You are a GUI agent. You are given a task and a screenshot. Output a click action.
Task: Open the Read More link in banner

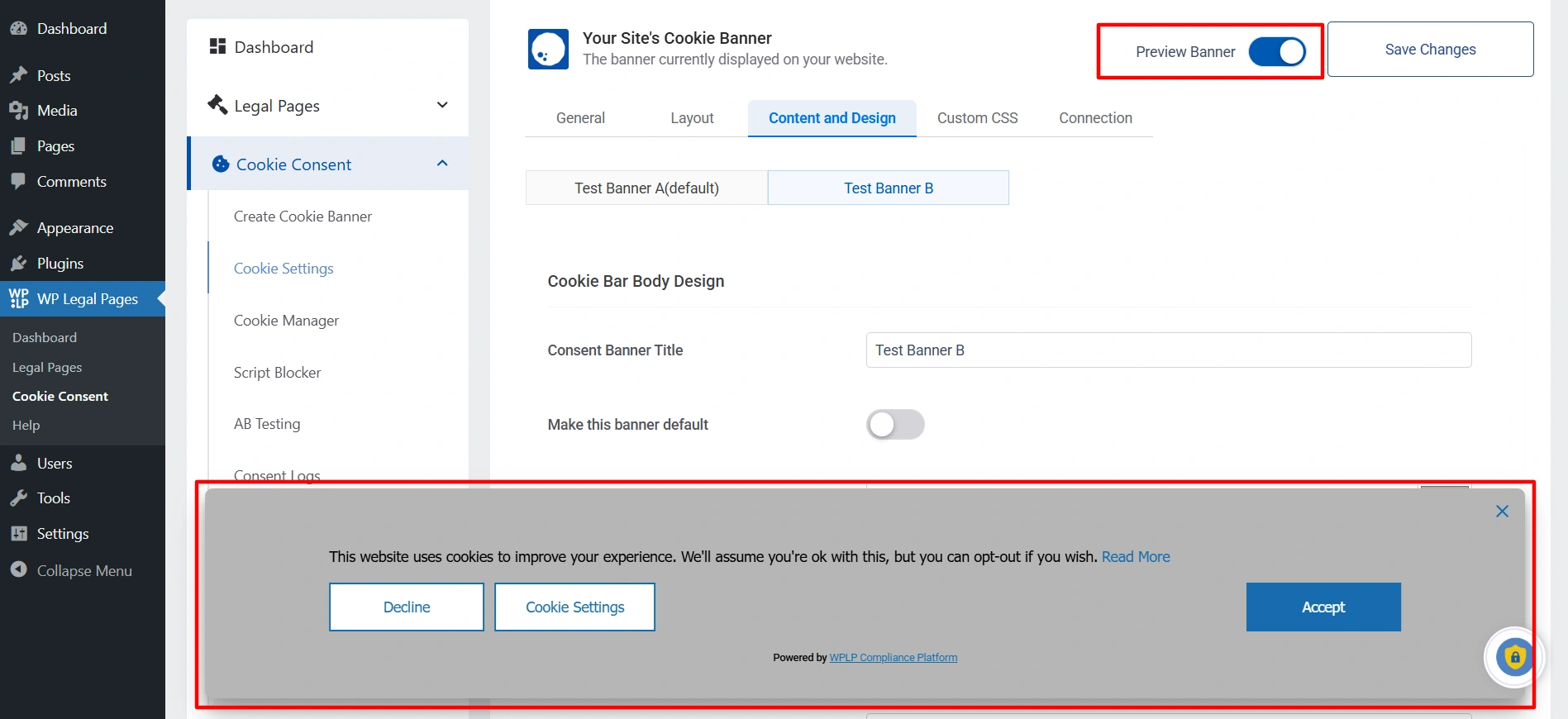1135,557
